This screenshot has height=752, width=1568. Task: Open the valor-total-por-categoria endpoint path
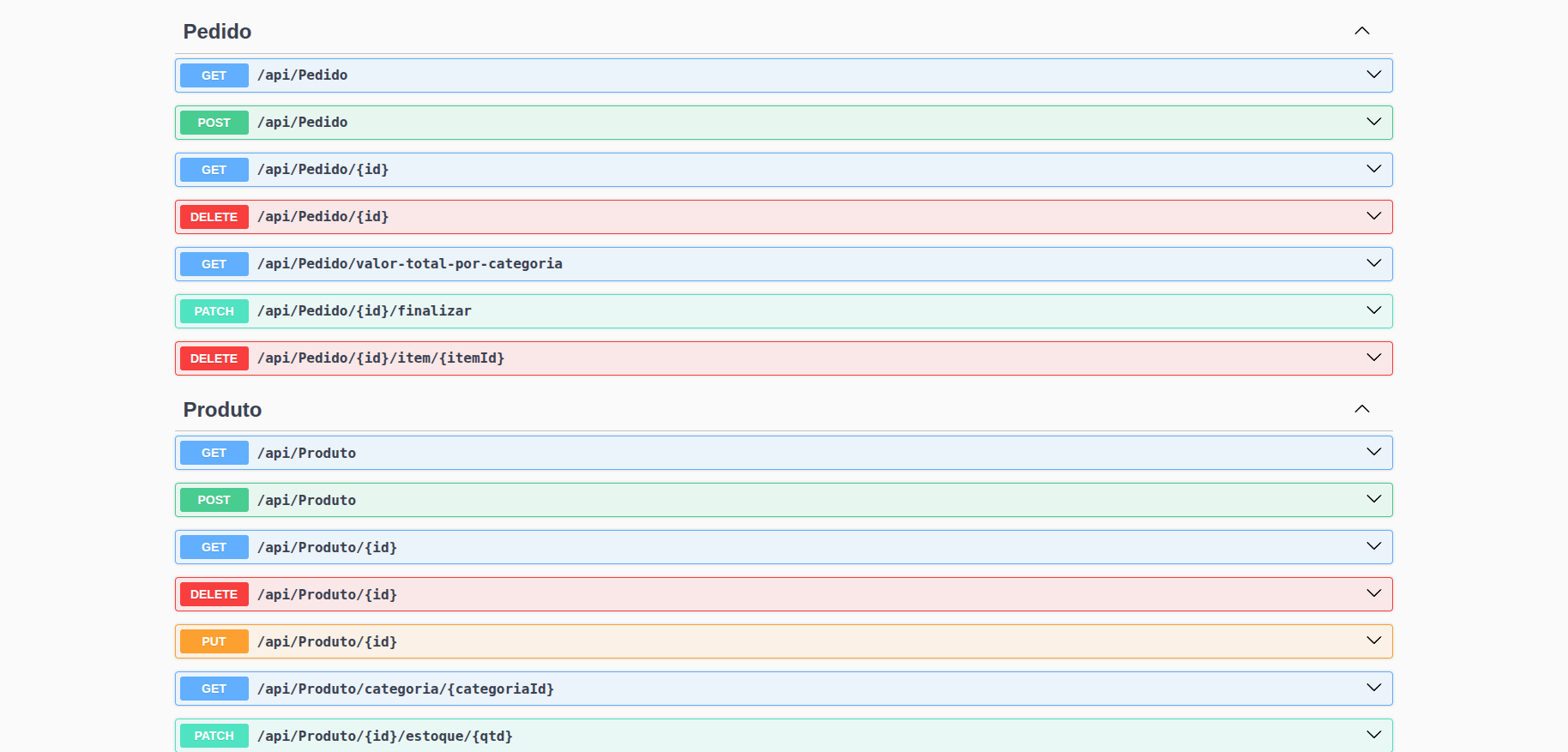pyautogui.click(x=409, y=264)
